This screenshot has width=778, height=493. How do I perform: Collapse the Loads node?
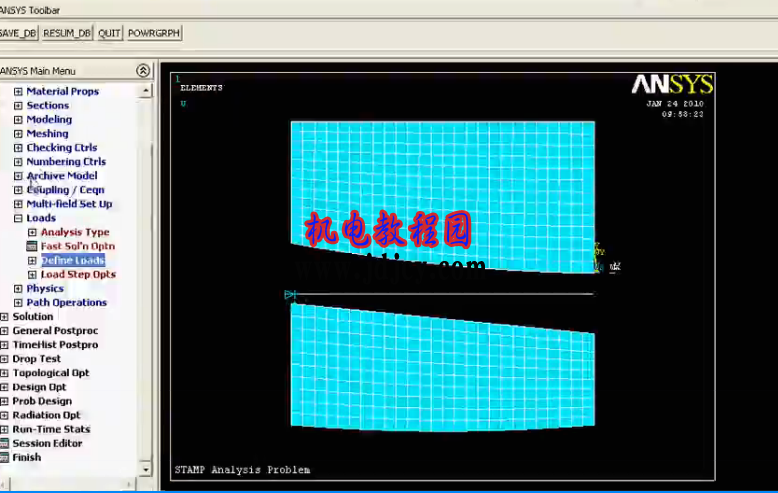click(18, 218)
